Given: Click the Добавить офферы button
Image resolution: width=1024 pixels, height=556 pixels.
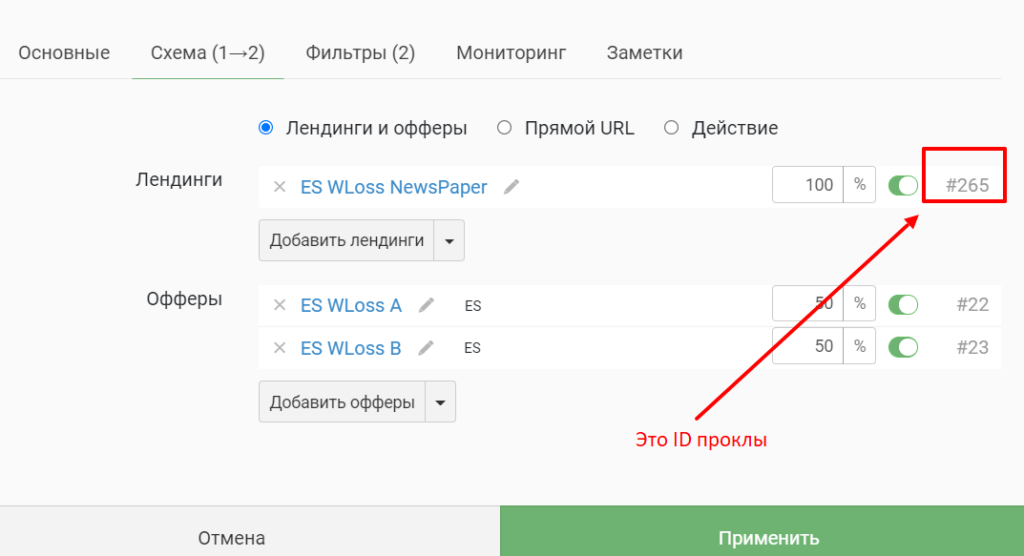Looking at the screenshot, I should [342, 402].
